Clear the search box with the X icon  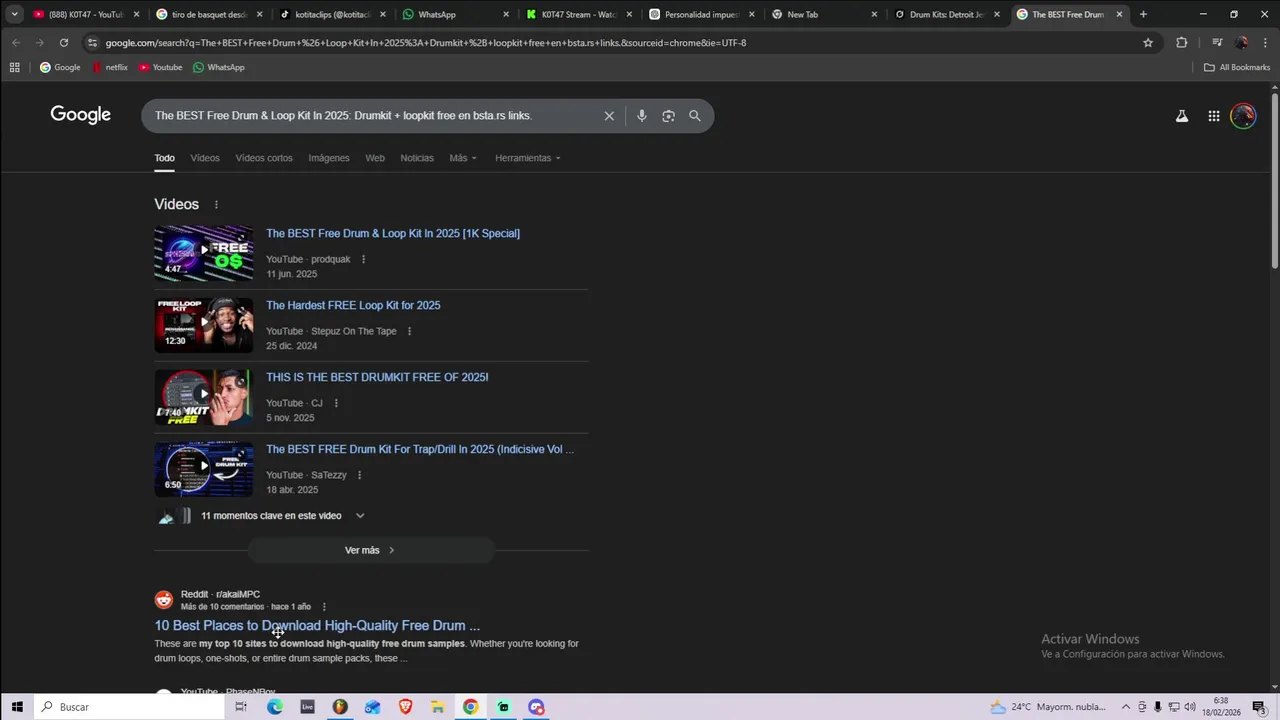point(609,116)
